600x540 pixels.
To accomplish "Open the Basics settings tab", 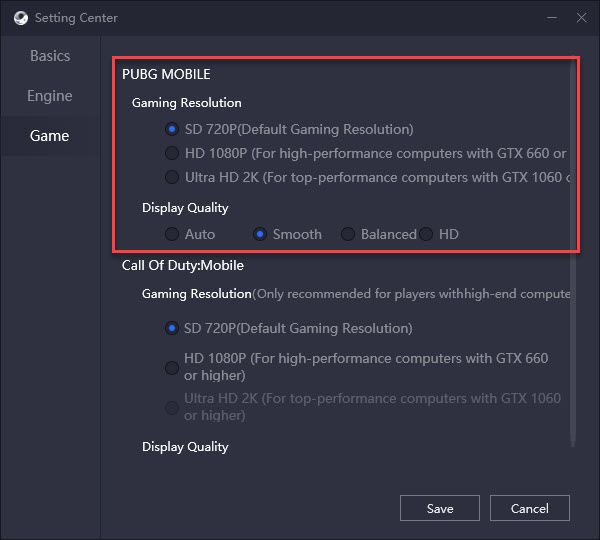I will [50, 56].
